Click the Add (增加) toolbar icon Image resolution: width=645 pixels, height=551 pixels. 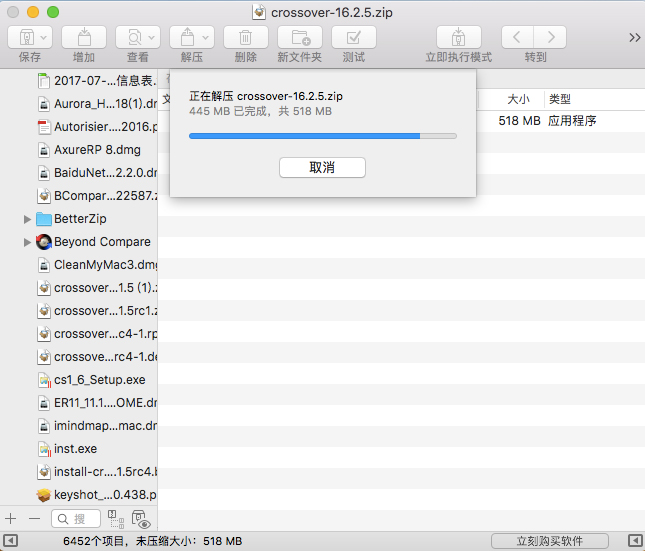tap(84, 38)
